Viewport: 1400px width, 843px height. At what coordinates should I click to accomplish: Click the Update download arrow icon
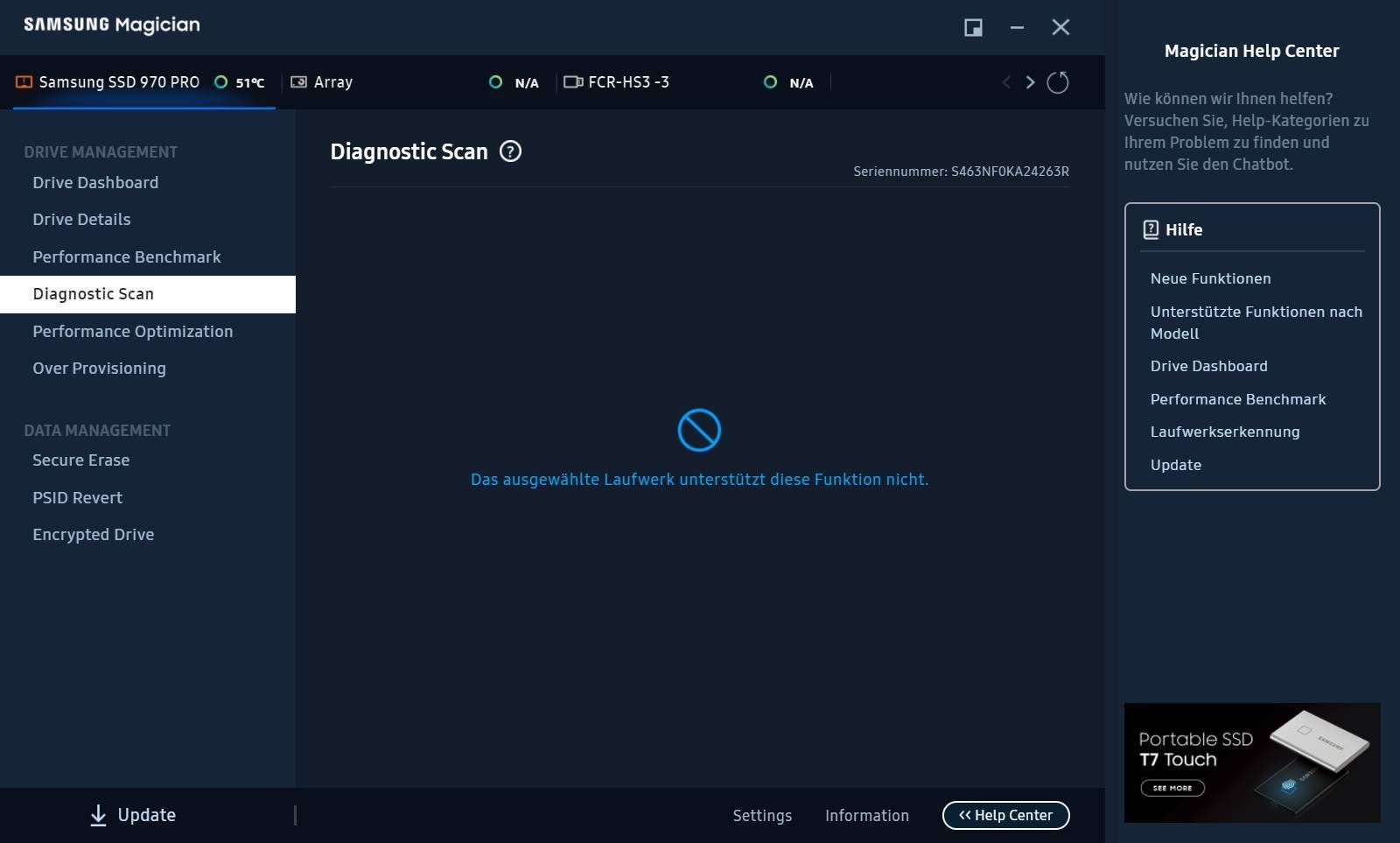pos(98,815)
